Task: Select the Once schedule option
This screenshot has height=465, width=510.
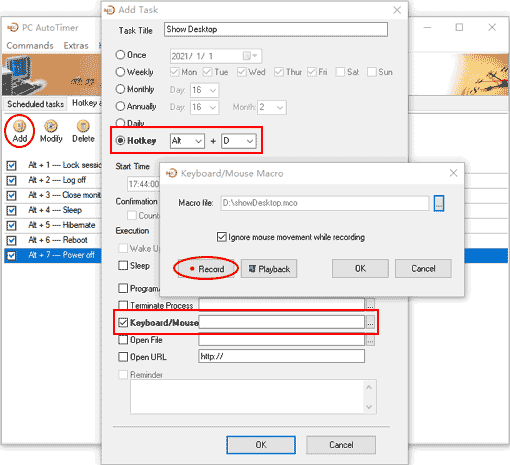Action: pyautogui.click(x=120, y=55)
